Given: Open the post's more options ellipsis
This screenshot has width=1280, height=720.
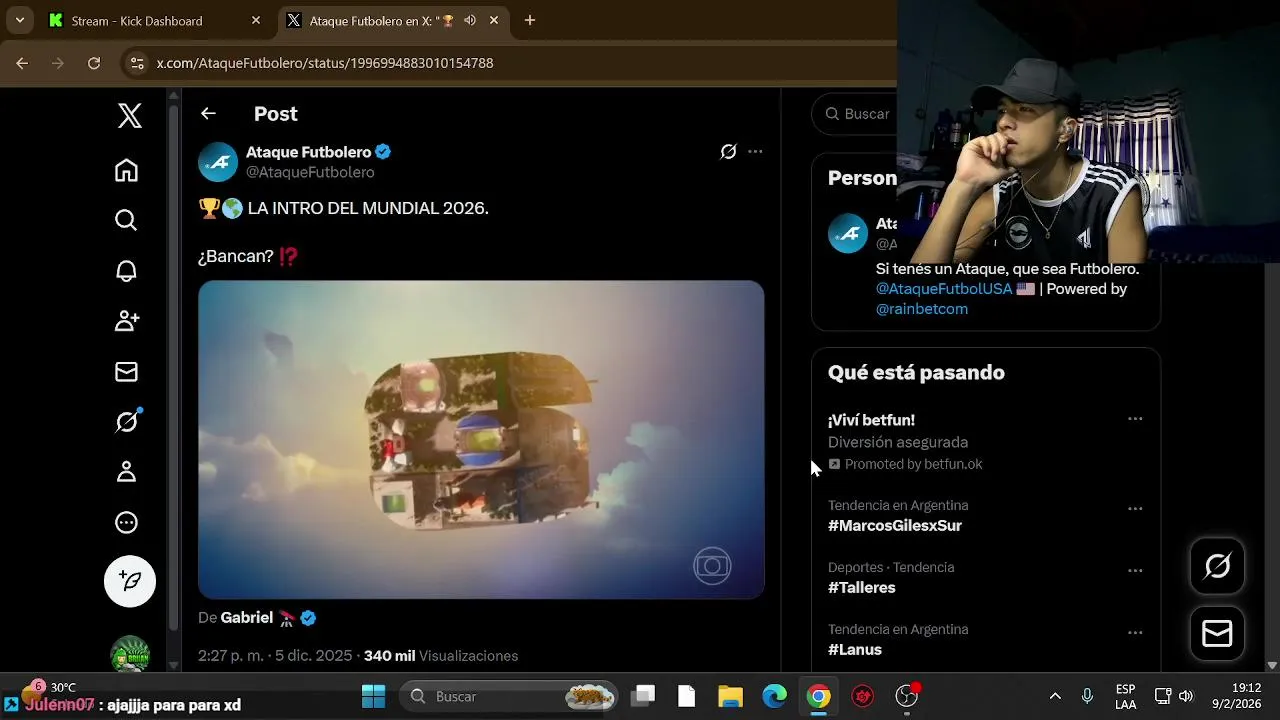Looking at the screenshot, I should point(755,152).
